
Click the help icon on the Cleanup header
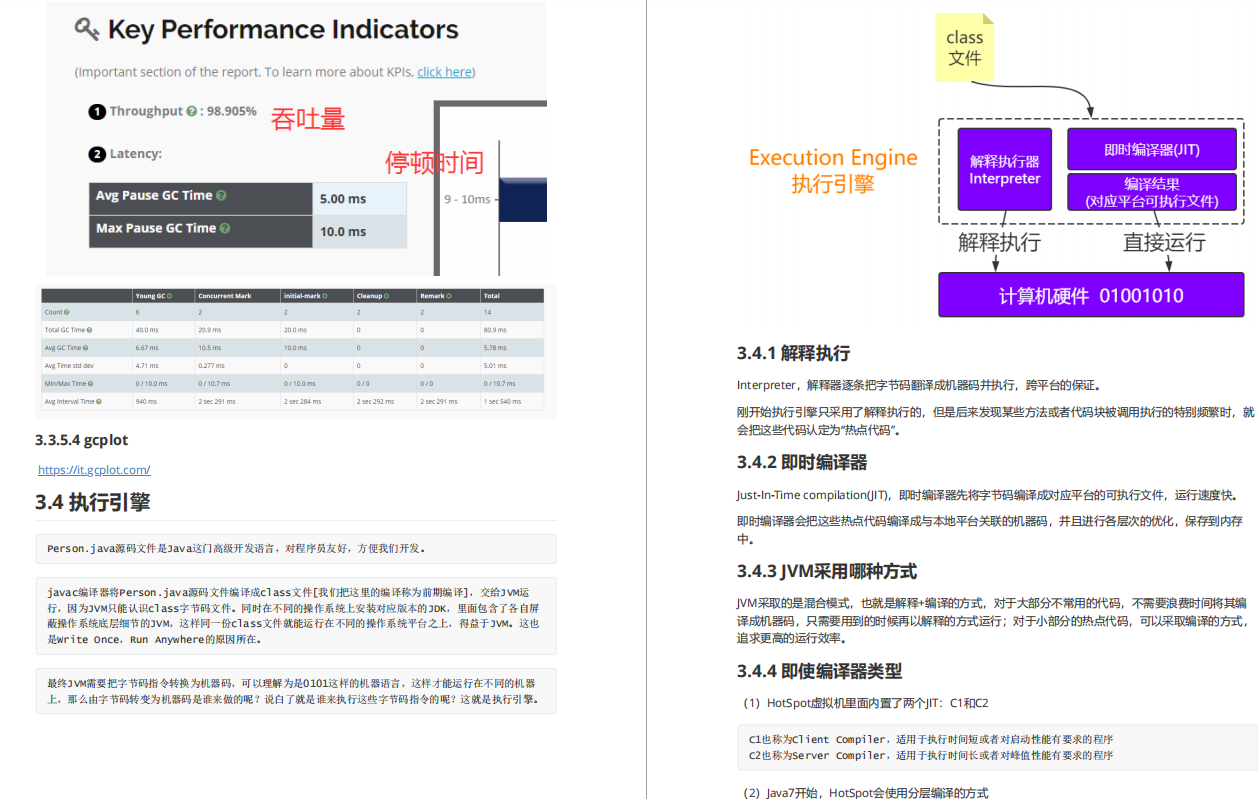coord(387,296)
